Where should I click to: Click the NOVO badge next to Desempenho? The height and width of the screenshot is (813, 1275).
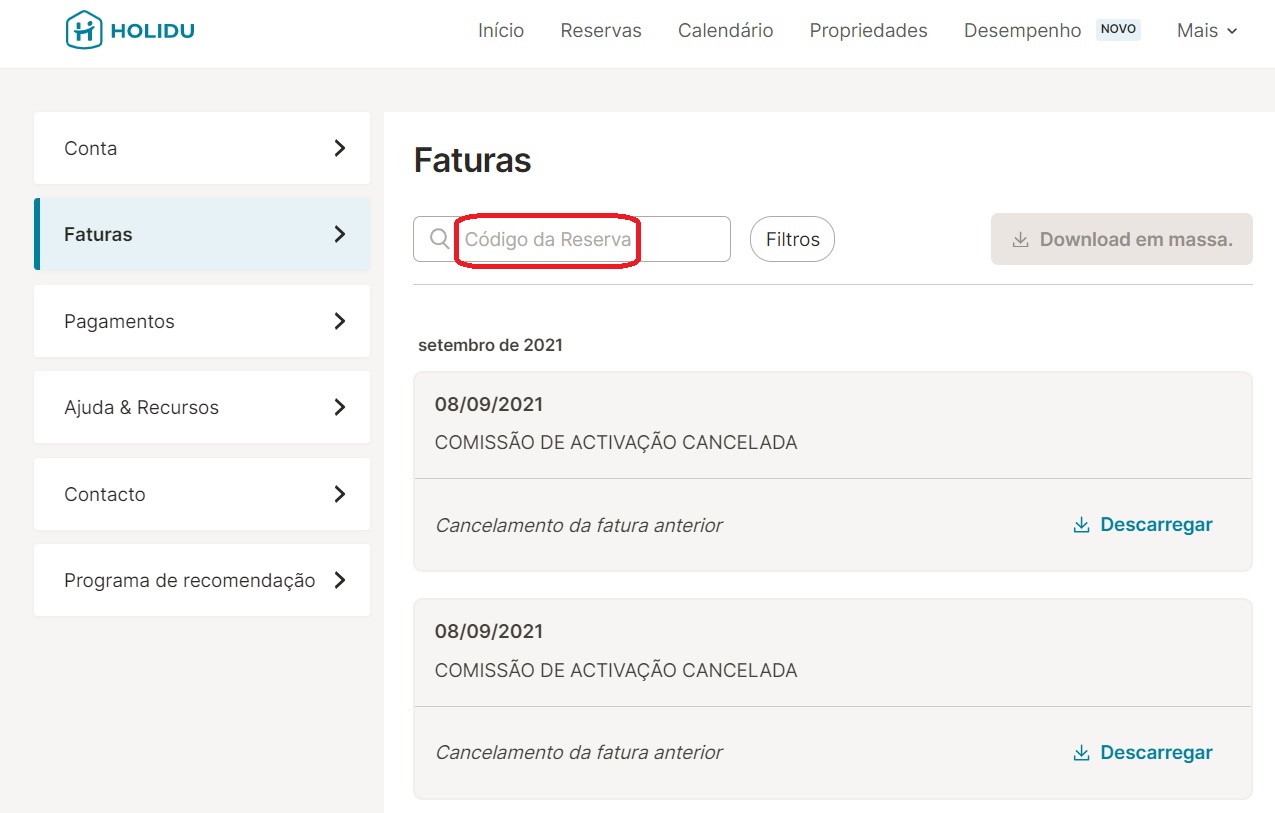click(1117, 29)
